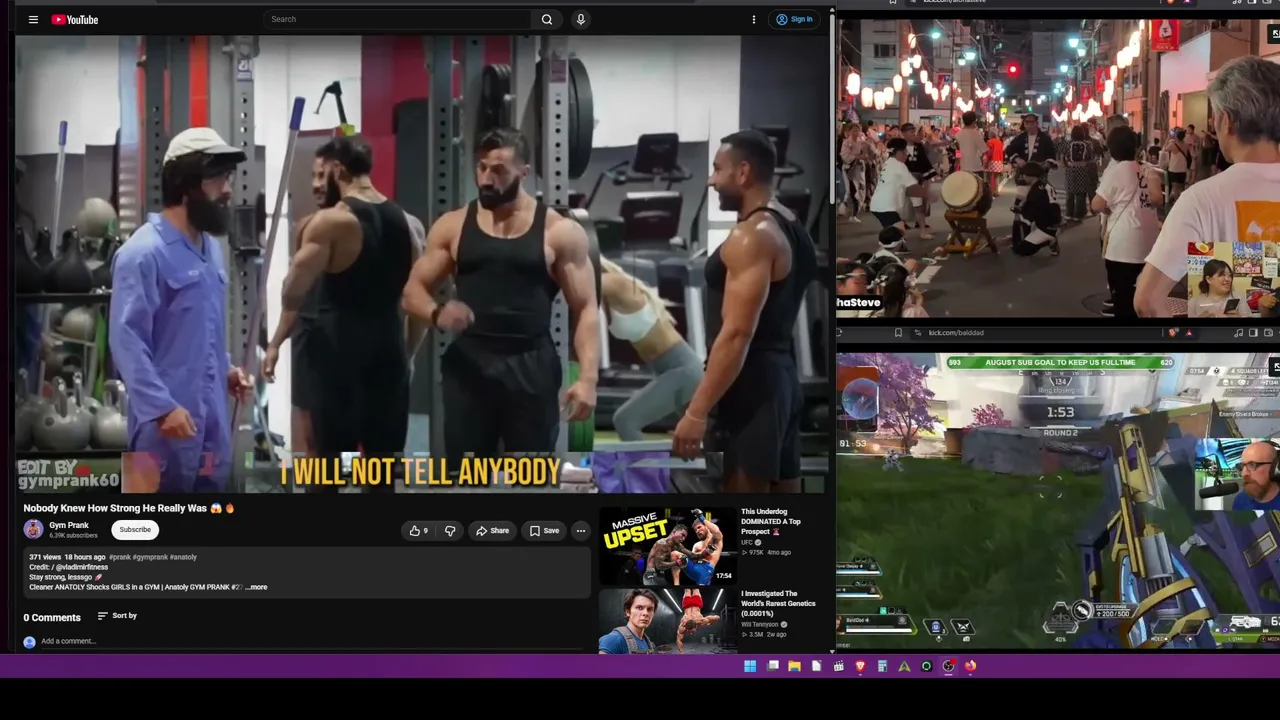Image resolution: width=1280 pixels, height=720 pixels.
Task: Open the YouTube hamburger guide menu
Action: click(x=33, y=19)
